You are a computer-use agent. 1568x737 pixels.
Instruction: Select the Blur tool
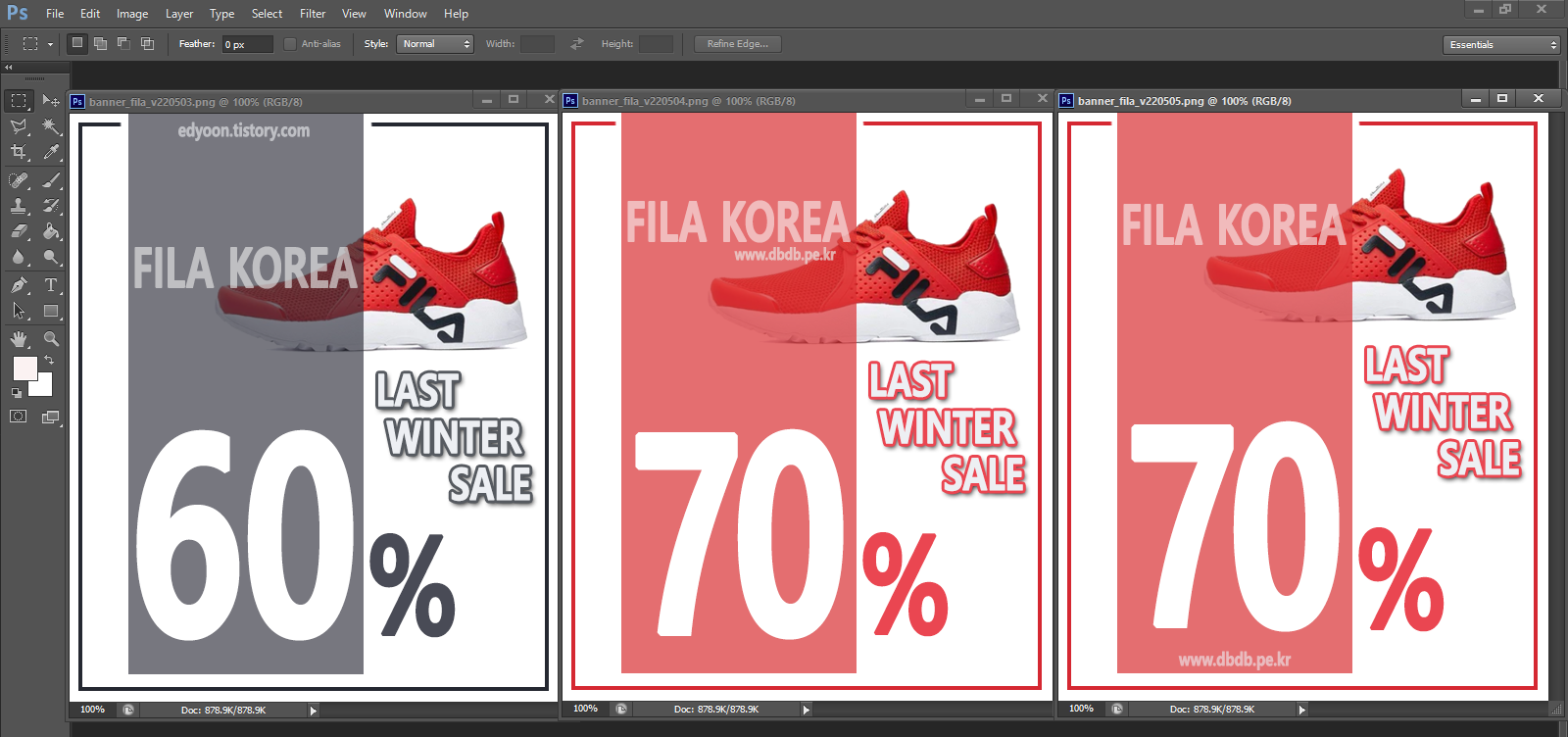(19, 257)
